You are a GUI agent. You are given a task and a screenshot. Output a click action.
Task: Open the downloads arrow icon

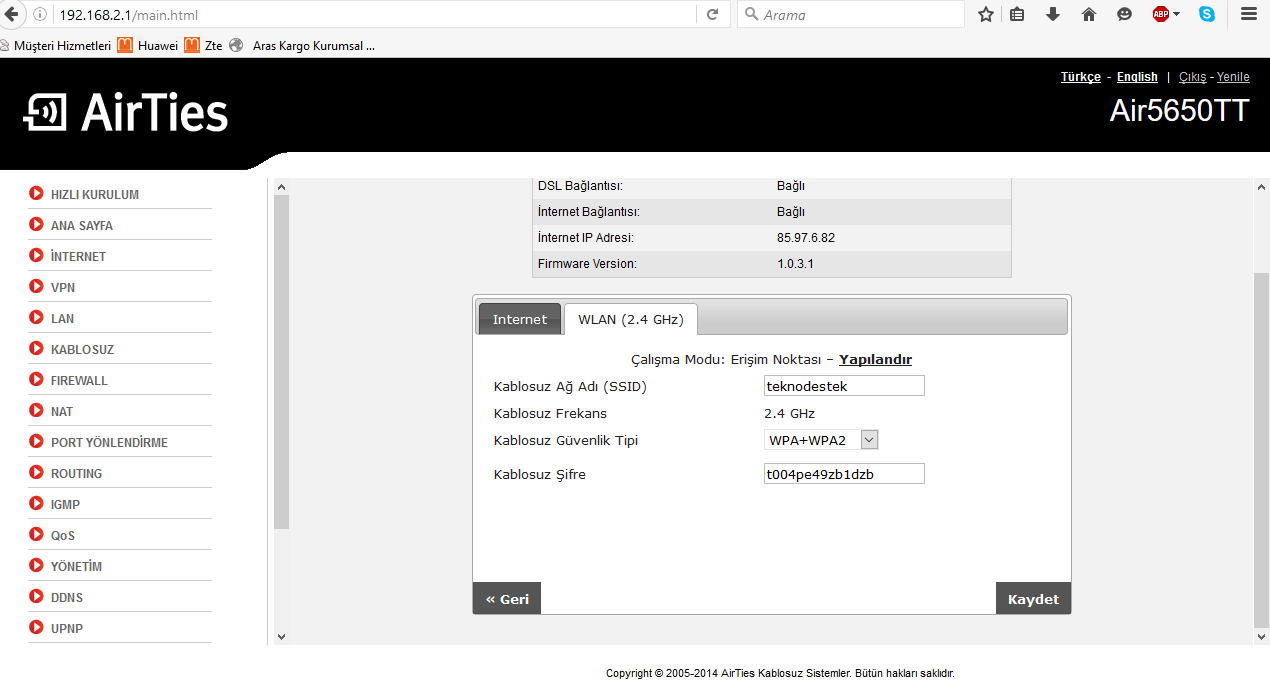tap(1053, 14)
